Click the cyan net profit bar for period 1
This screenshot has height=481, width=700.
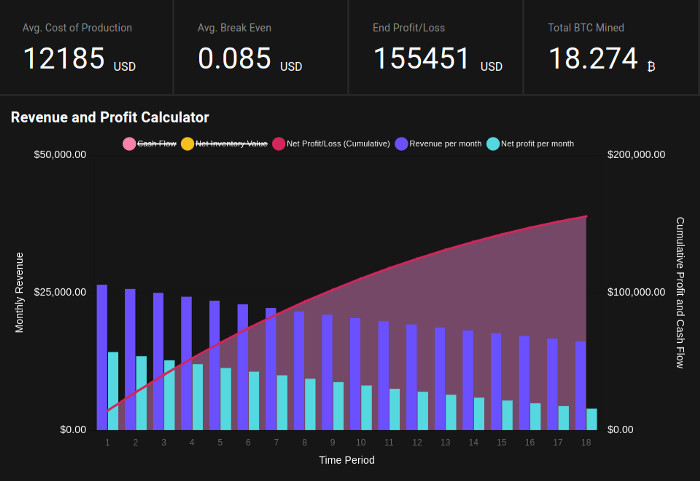(113, 391)
